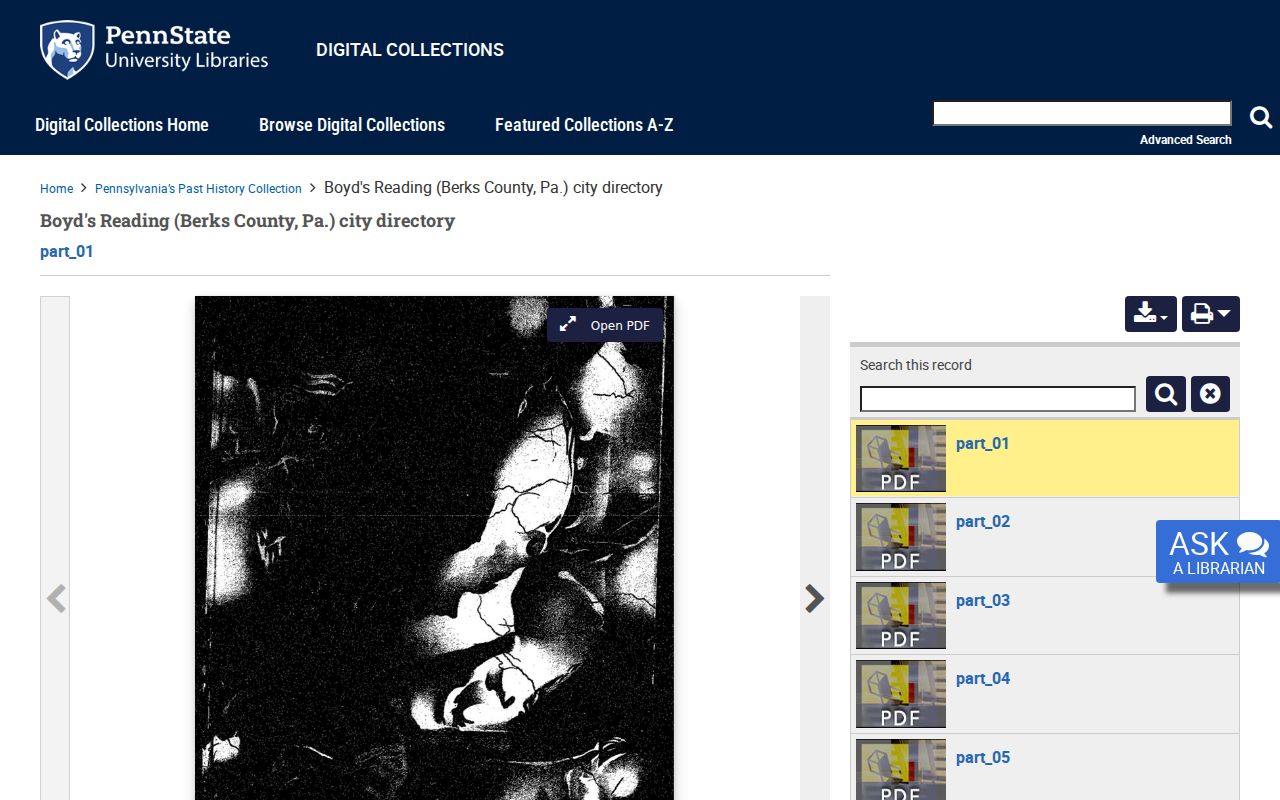Viewport: 1280px width, 800px height.
Task: Select the part_01 PDF thumbnail
Action: pyautogui.click(x=901, y=459)
